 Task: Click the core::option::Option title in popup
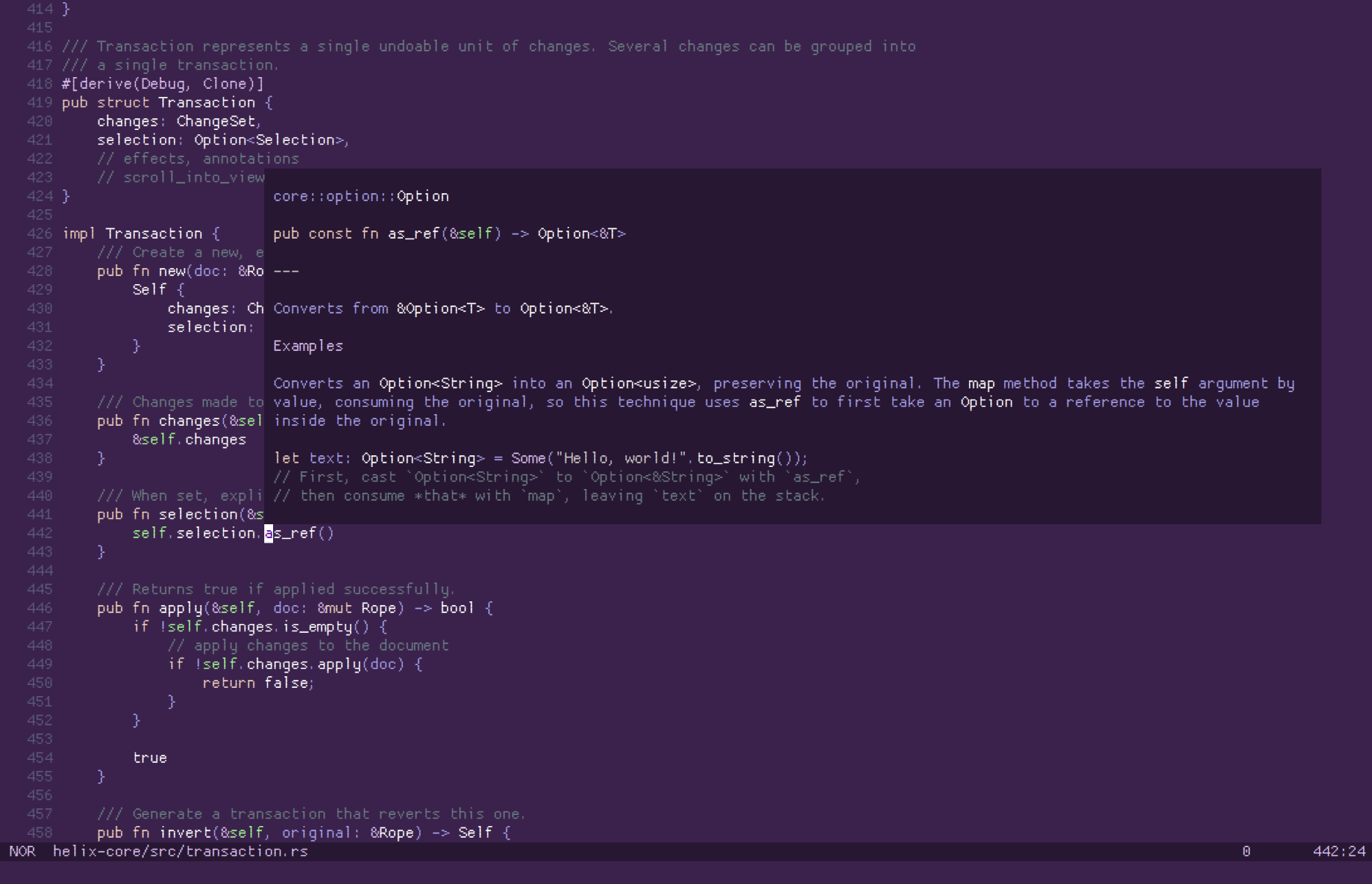point(360,195)
